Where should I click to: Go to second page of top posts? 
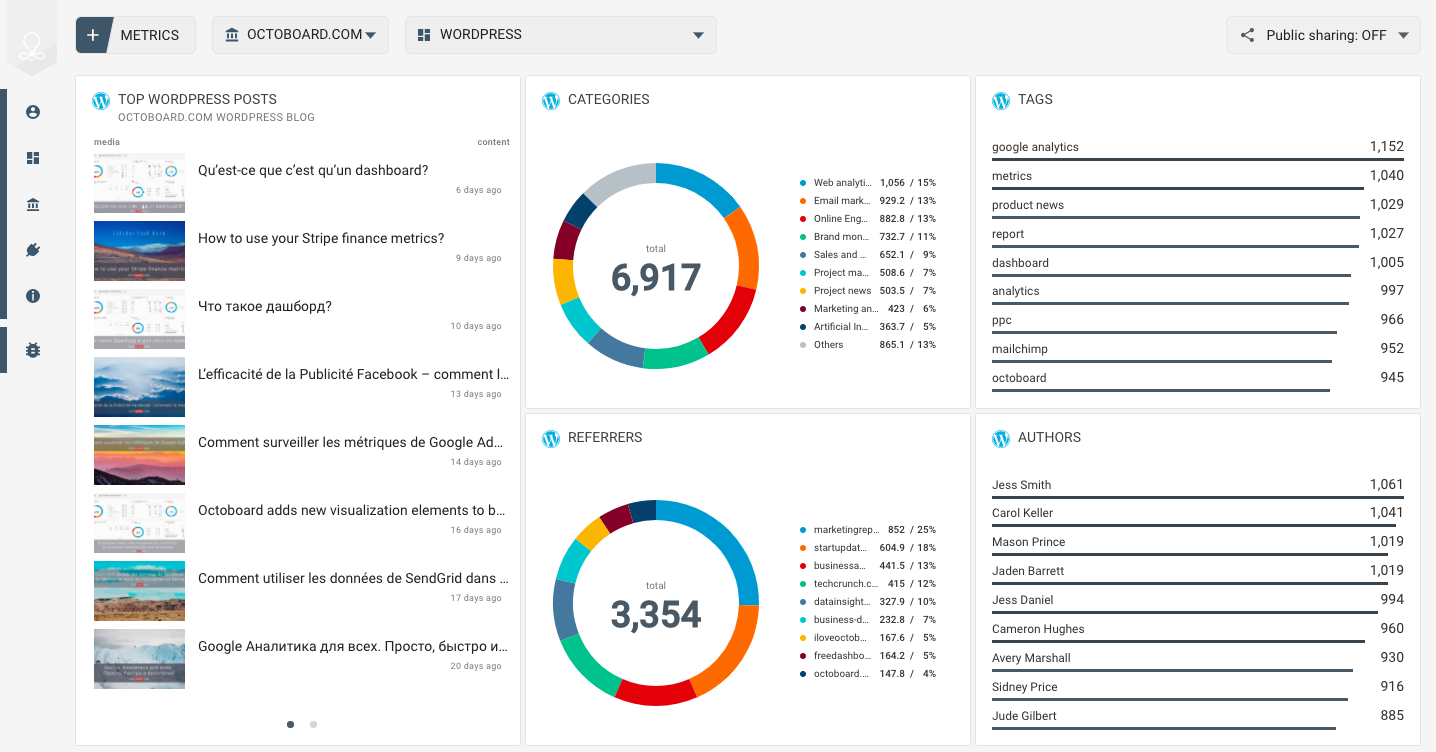point(313,724)
